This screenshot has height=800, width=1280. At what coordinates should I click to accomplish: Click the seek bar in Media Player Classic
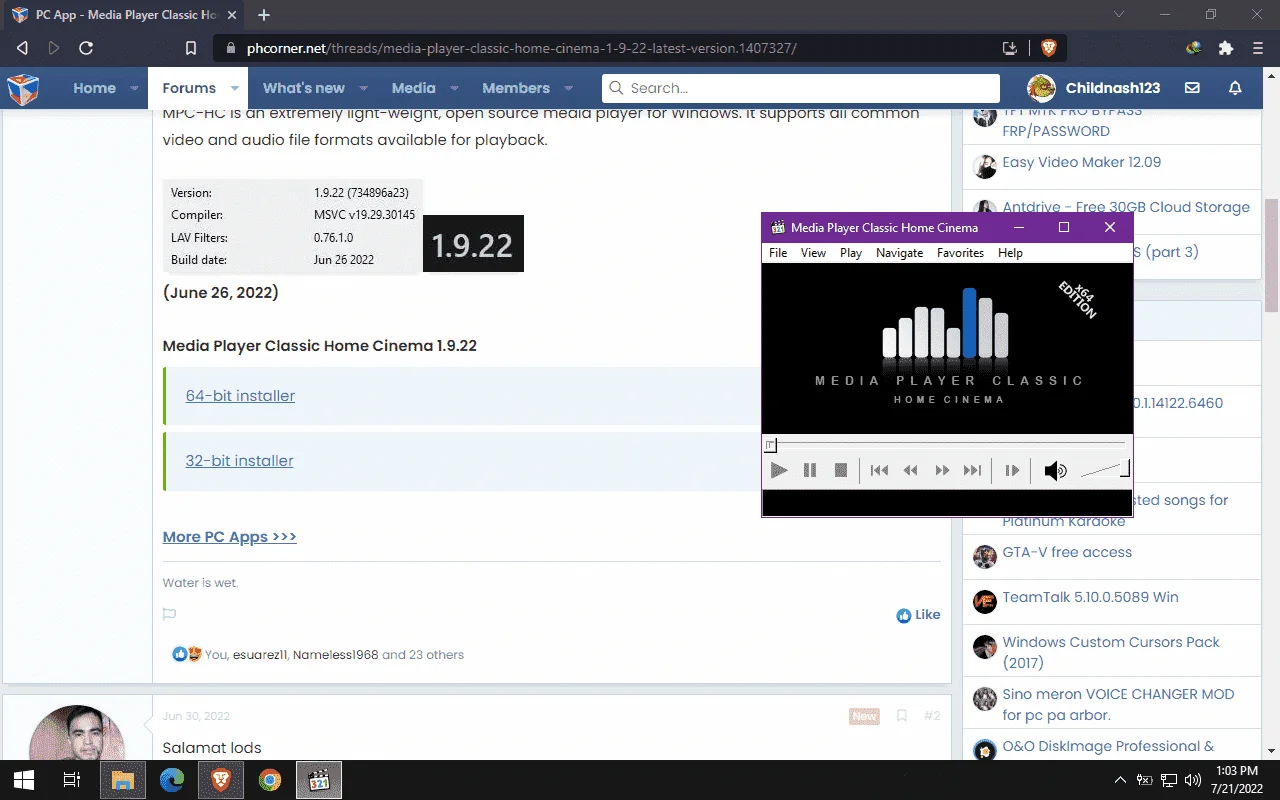(946, 445)
